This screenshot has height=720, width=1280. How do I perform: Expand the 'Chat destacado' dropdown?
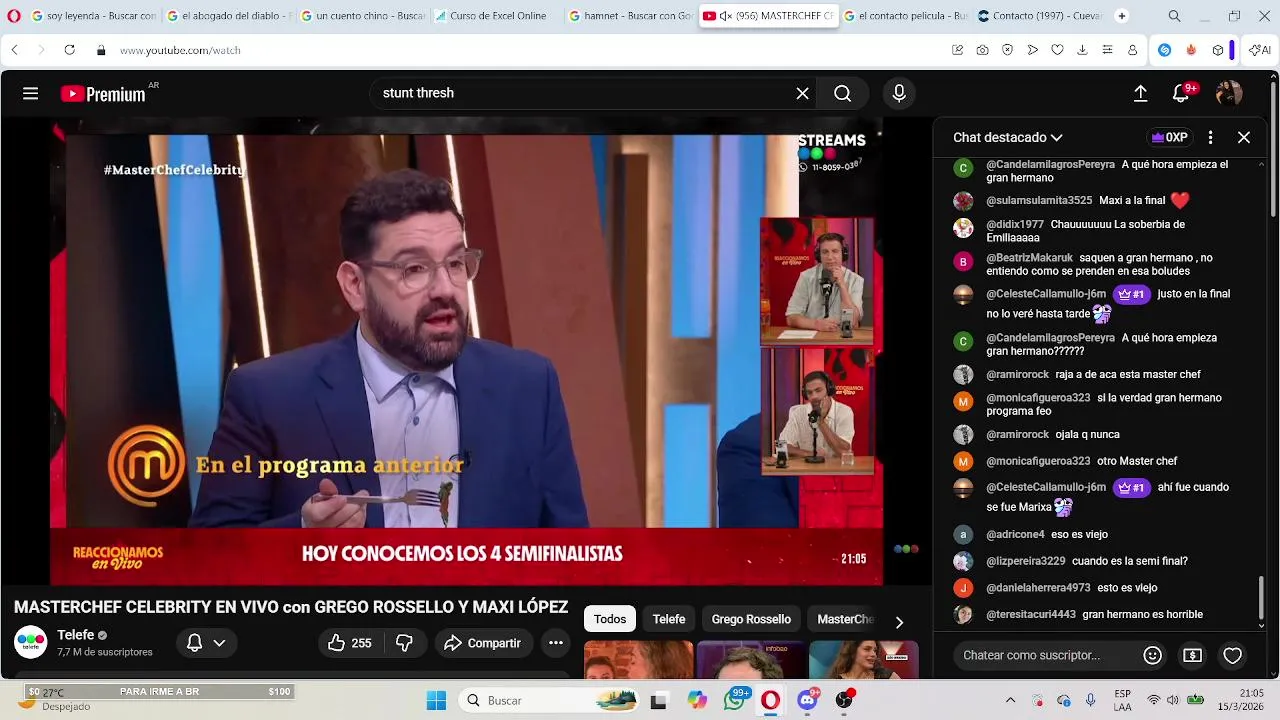click(x=1007, y=137)
